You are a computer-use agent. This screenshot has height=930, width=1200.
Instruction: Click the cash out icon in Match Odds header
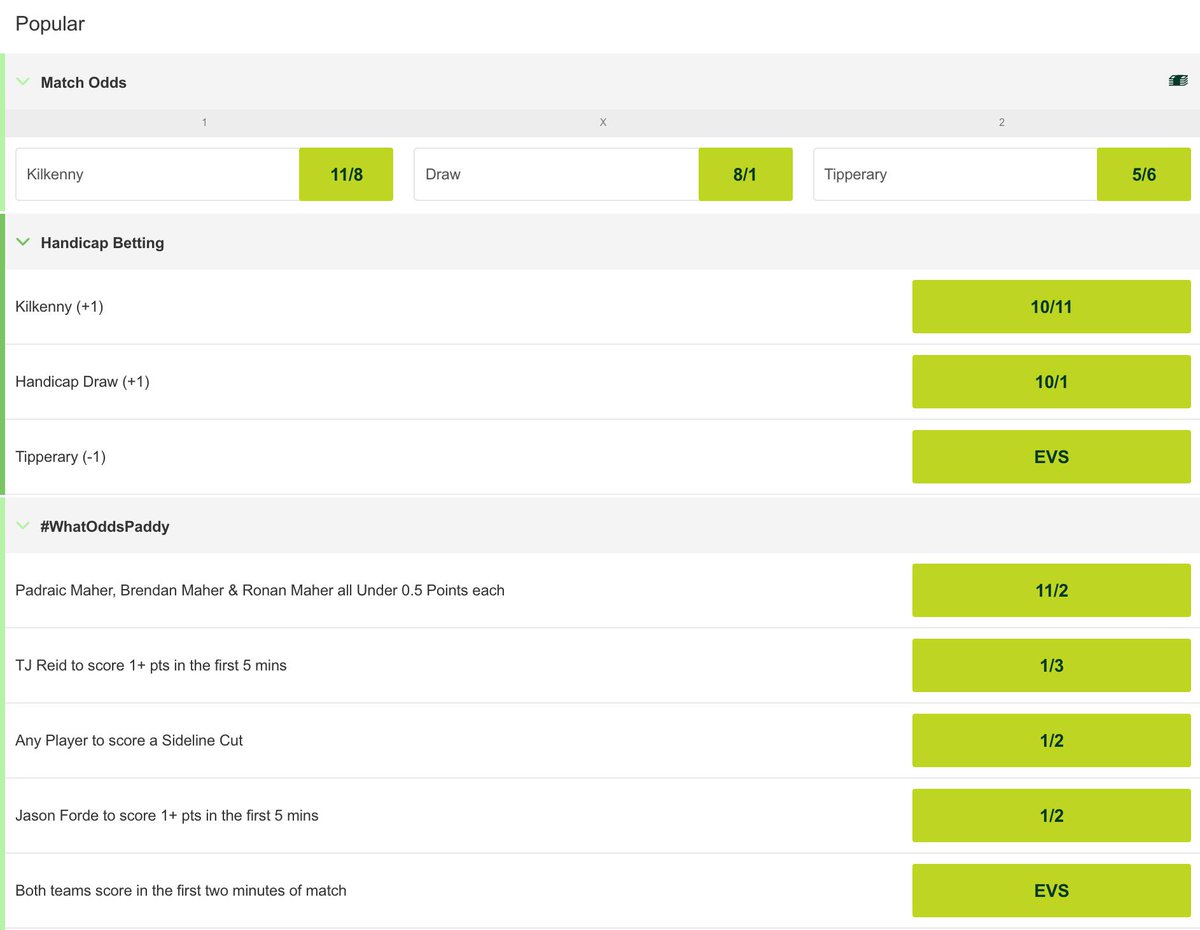tap(1178, 81)
